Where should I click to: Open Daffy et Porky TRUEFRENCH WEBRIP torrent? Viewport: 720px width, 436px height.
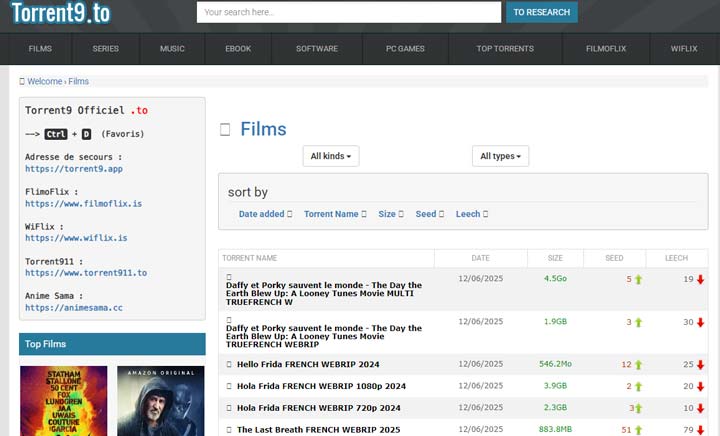324,336
